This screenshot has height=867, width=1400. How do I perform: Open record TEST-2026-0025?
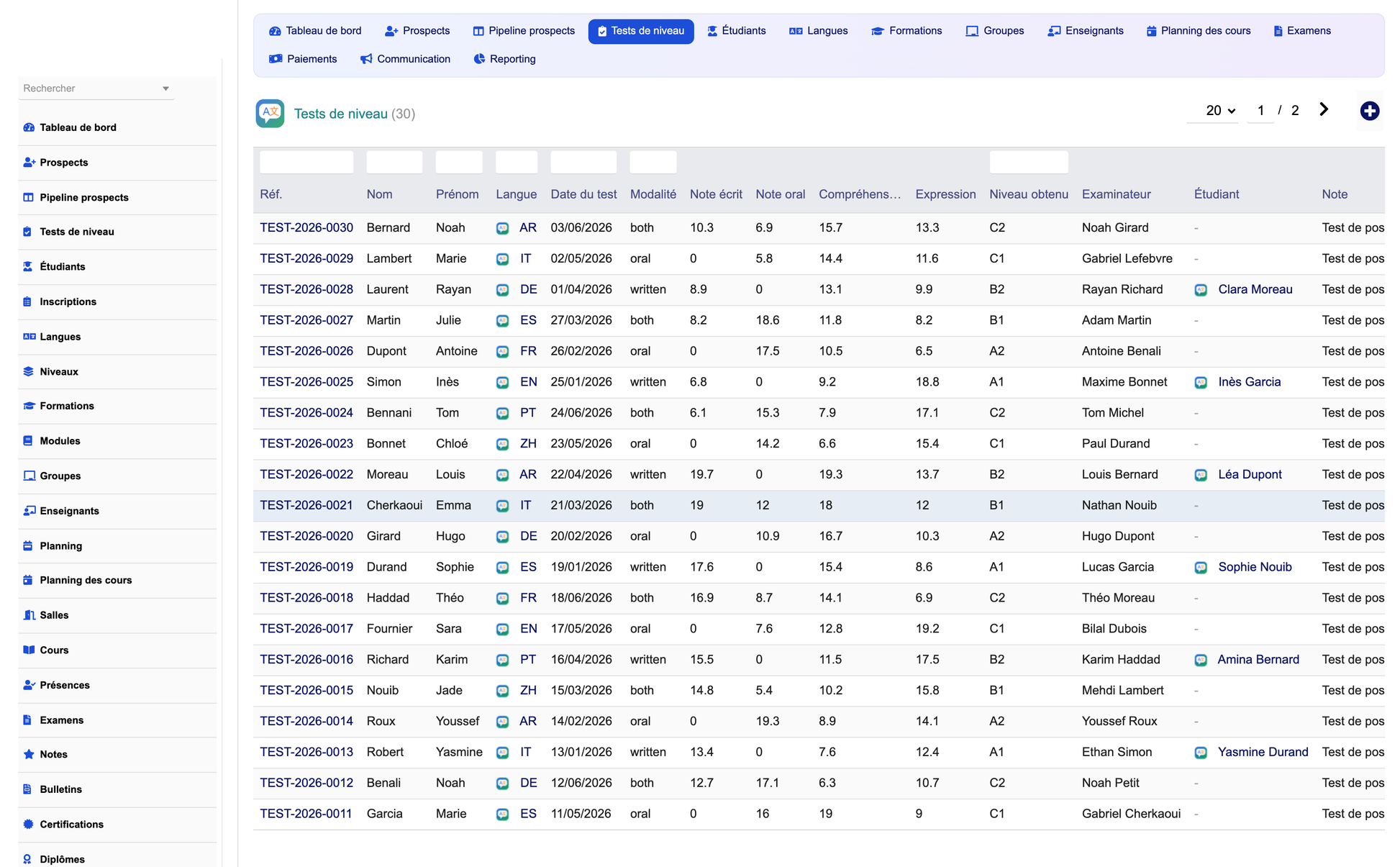(306, 382)
